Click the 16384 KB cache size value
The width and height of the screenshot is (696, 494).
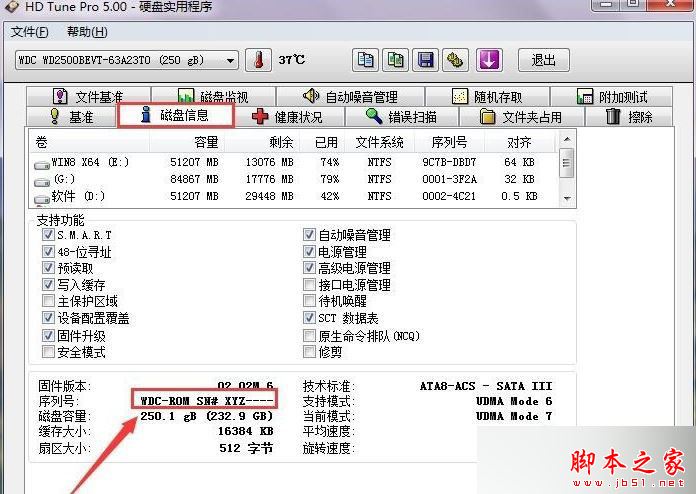click(245, 431)
